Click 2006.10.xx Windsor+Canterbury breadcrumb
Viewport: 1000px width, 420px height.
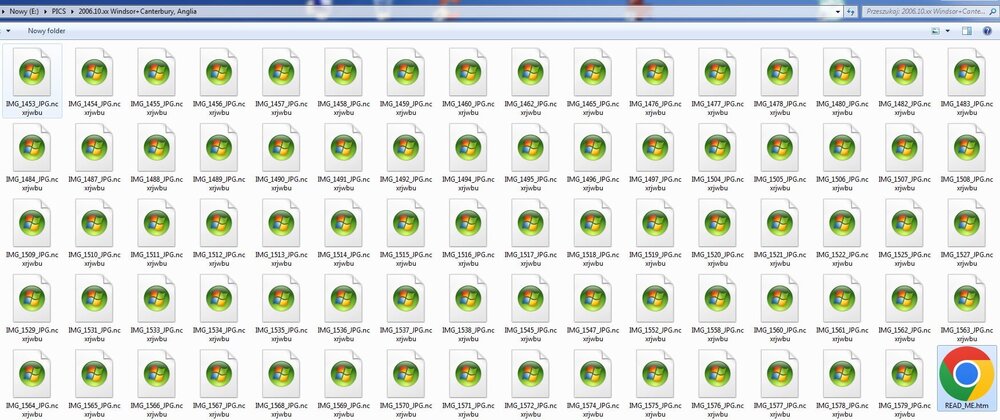137,11
